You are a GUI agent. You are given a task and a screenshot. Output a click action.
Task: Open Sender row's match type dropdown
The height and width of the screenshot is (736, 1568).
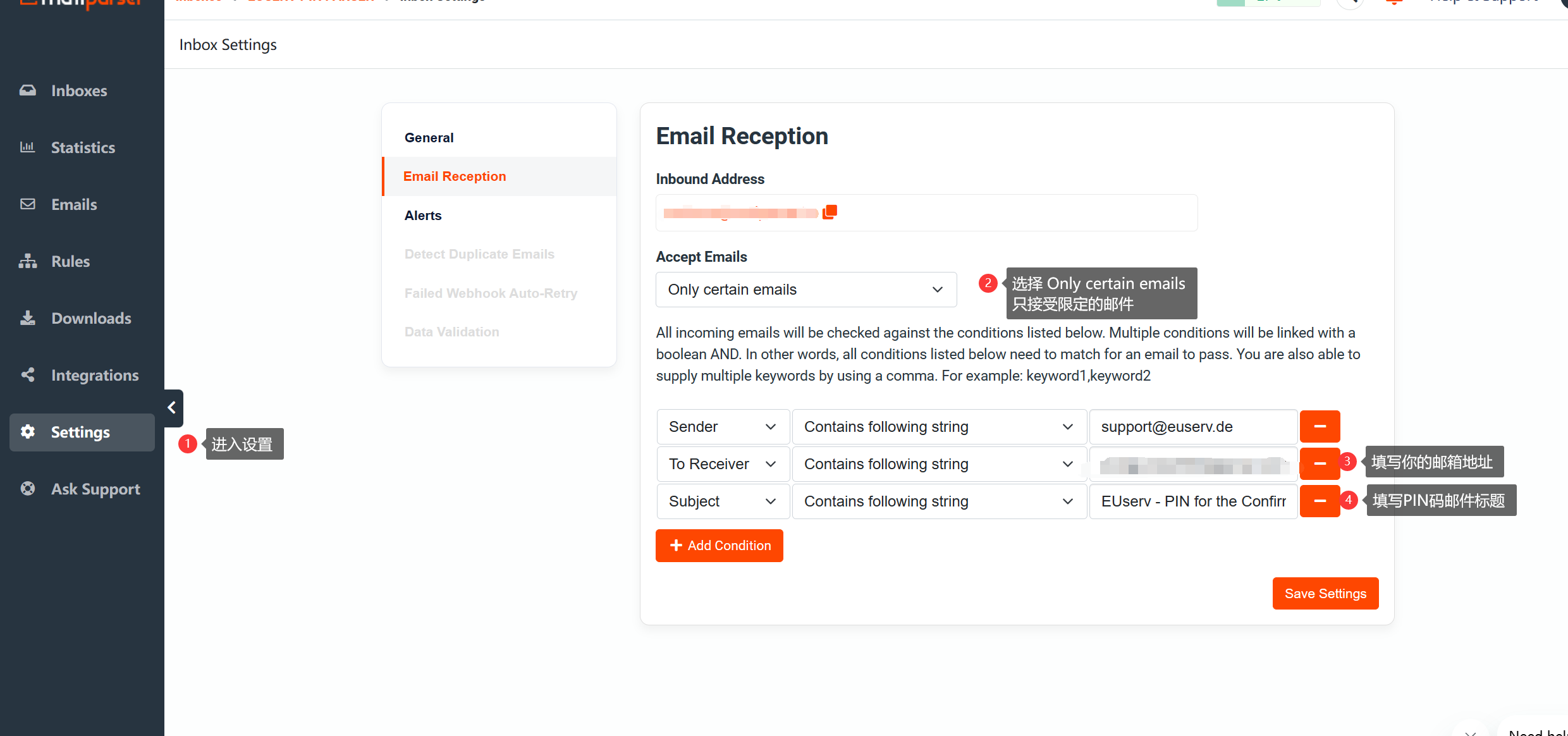click(x=939, y=427)
